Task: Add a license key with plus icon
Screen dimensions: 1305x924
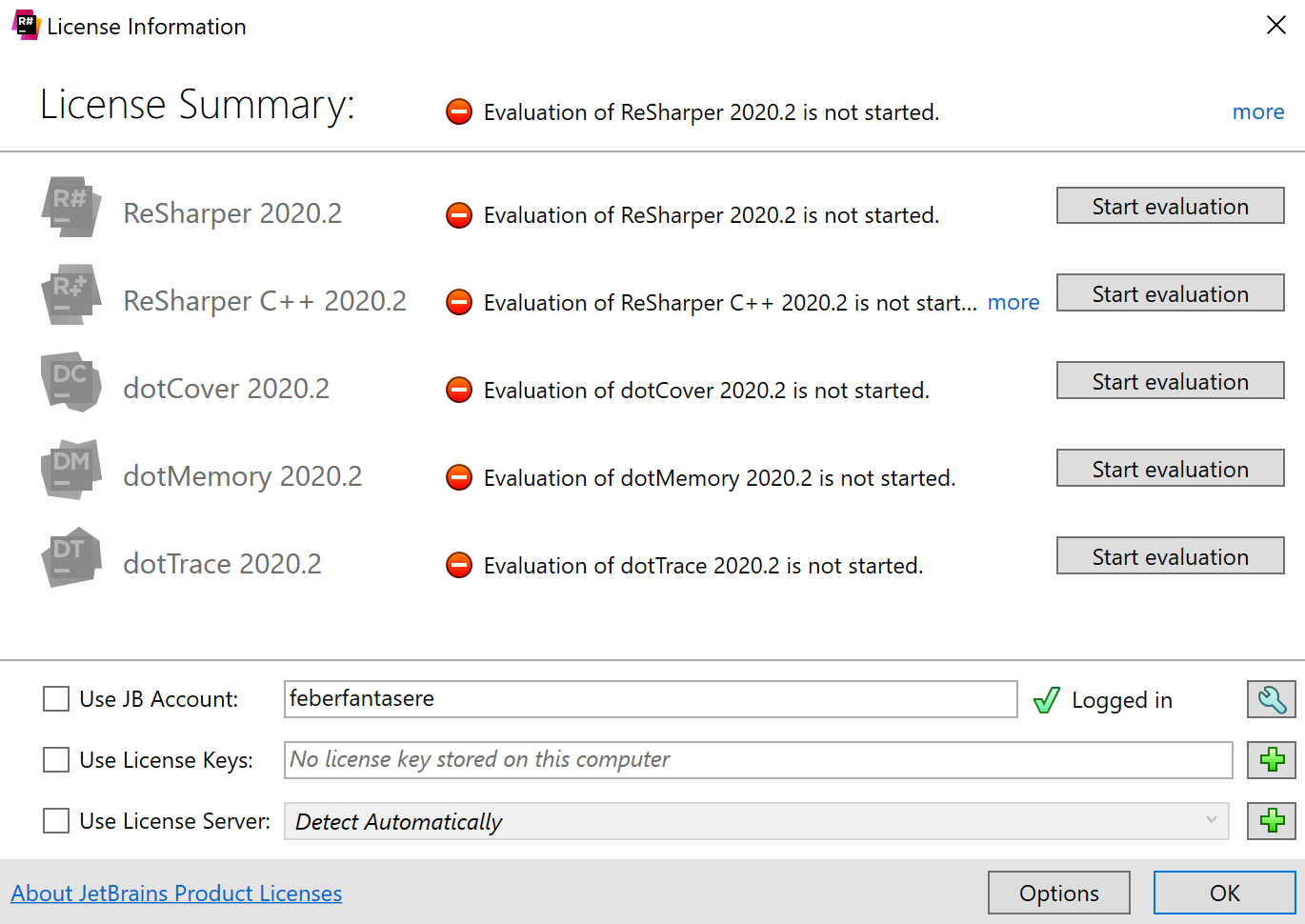Action: [x=1272, y=760]
